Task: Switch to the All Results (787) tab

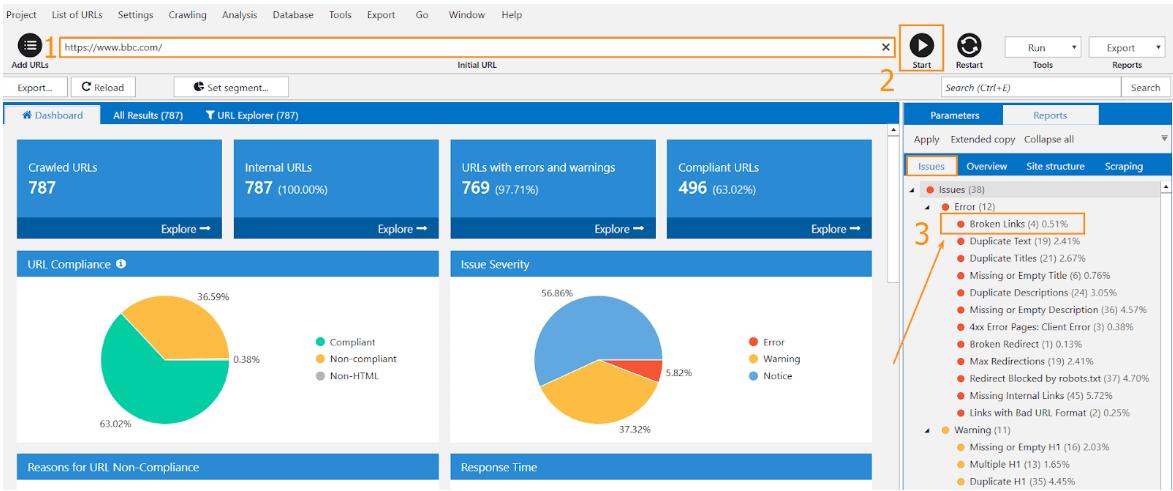Action: [148, 115]
